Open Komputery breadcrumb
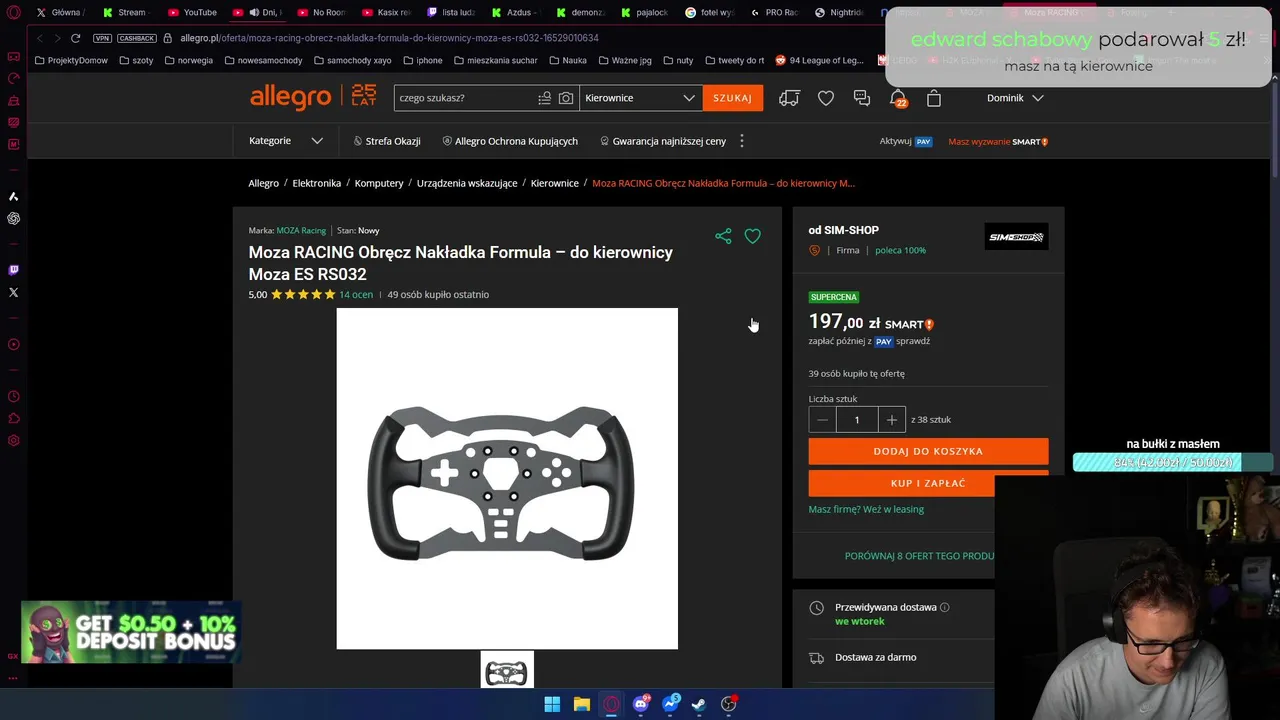Image resolution: width=1280 pixels, height=720 pixels. 379,183
